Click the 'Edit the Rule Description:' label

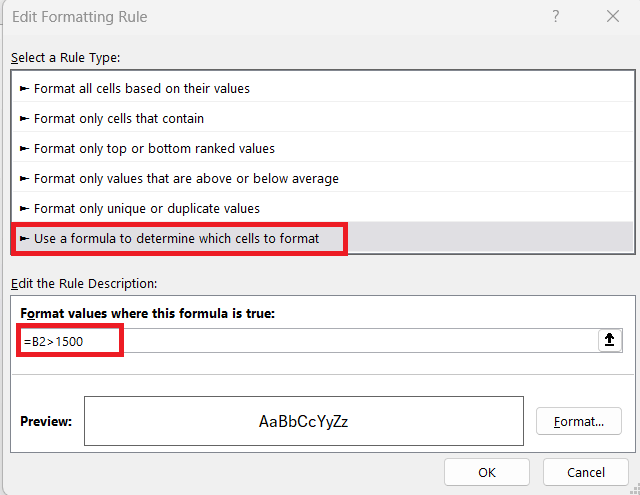(x=84, y=284)
